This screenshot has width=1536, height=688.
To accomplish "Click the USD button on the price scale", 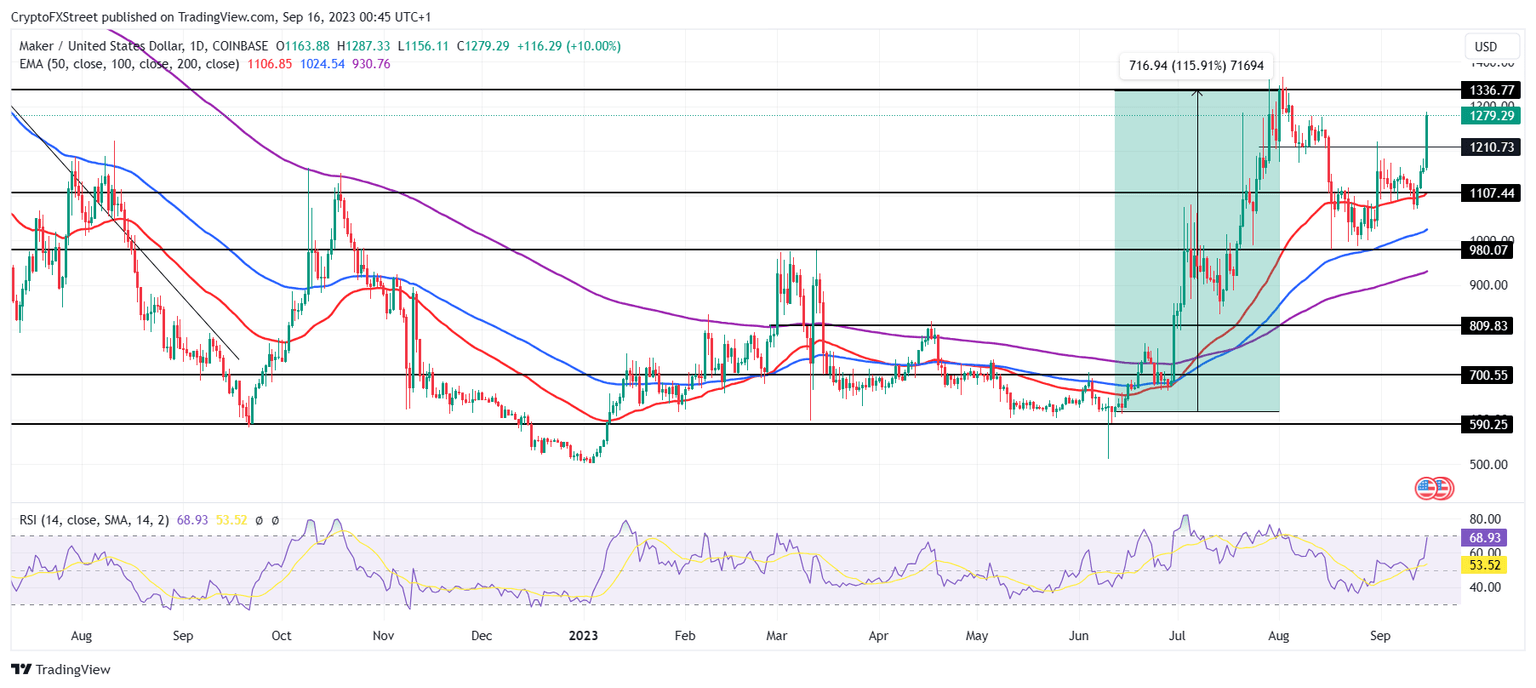I will 1490,46.
